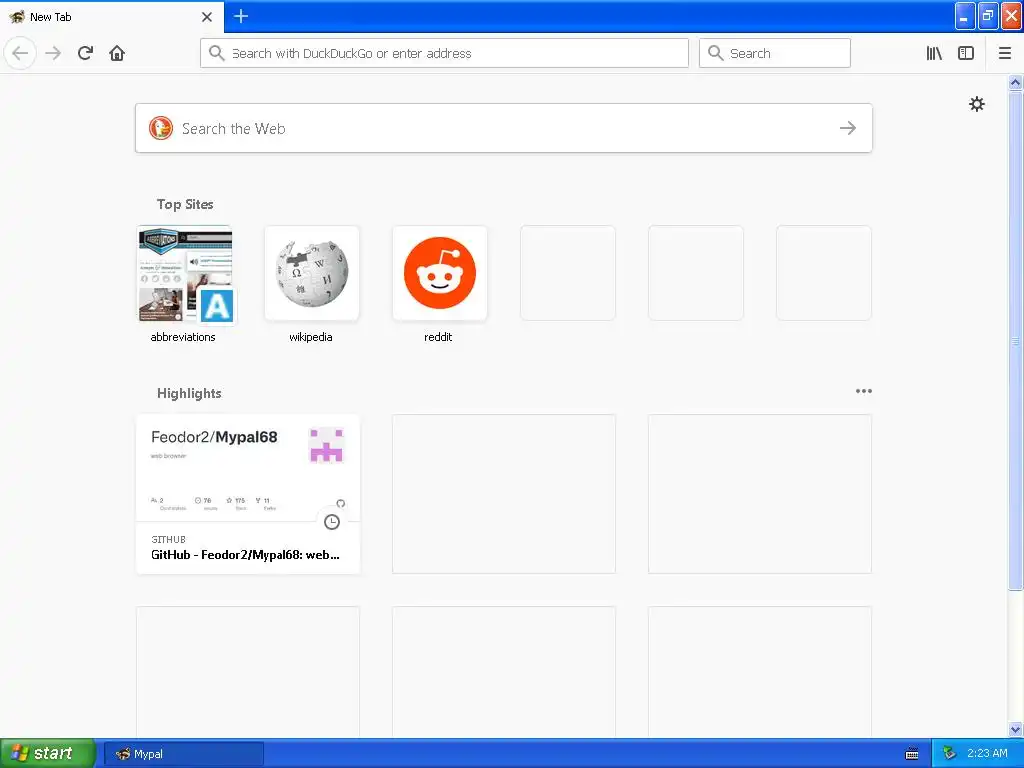Open the home page
The image size is (1024, 768).
pos(117,53)
